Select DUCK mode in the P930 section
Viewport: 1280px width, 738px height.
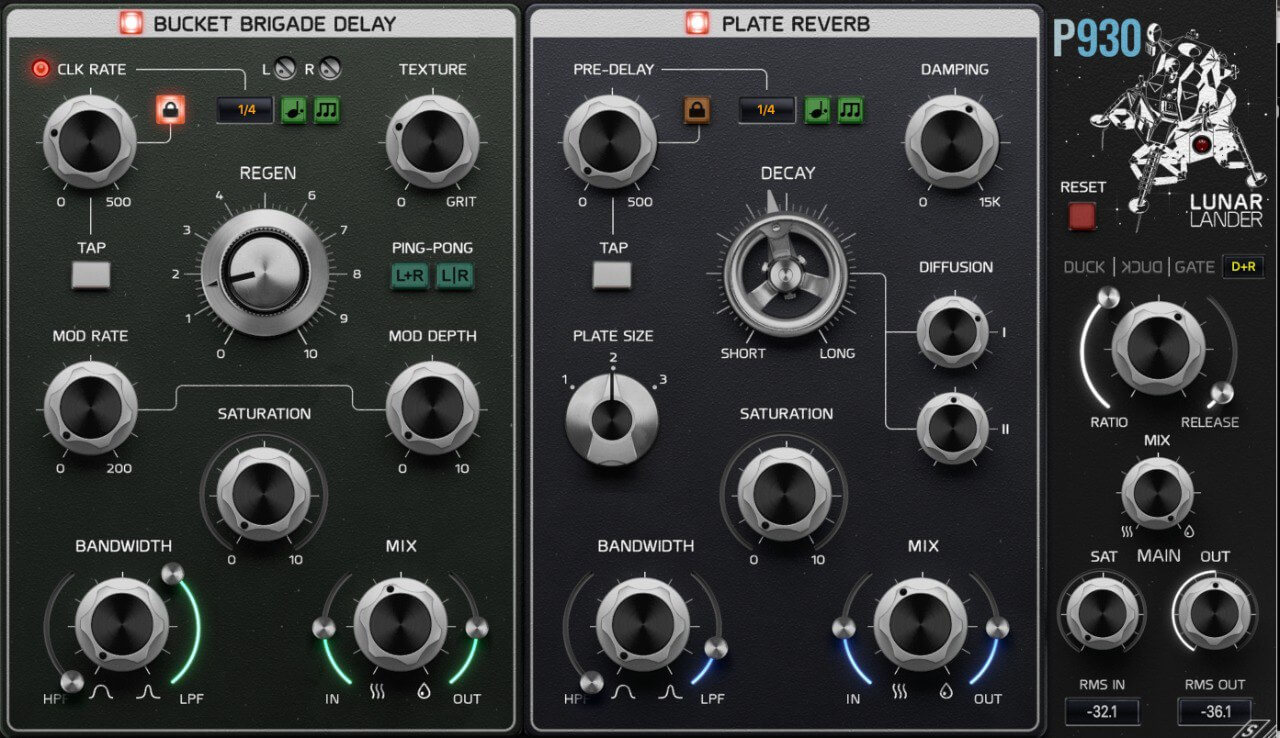[1084, 266]
